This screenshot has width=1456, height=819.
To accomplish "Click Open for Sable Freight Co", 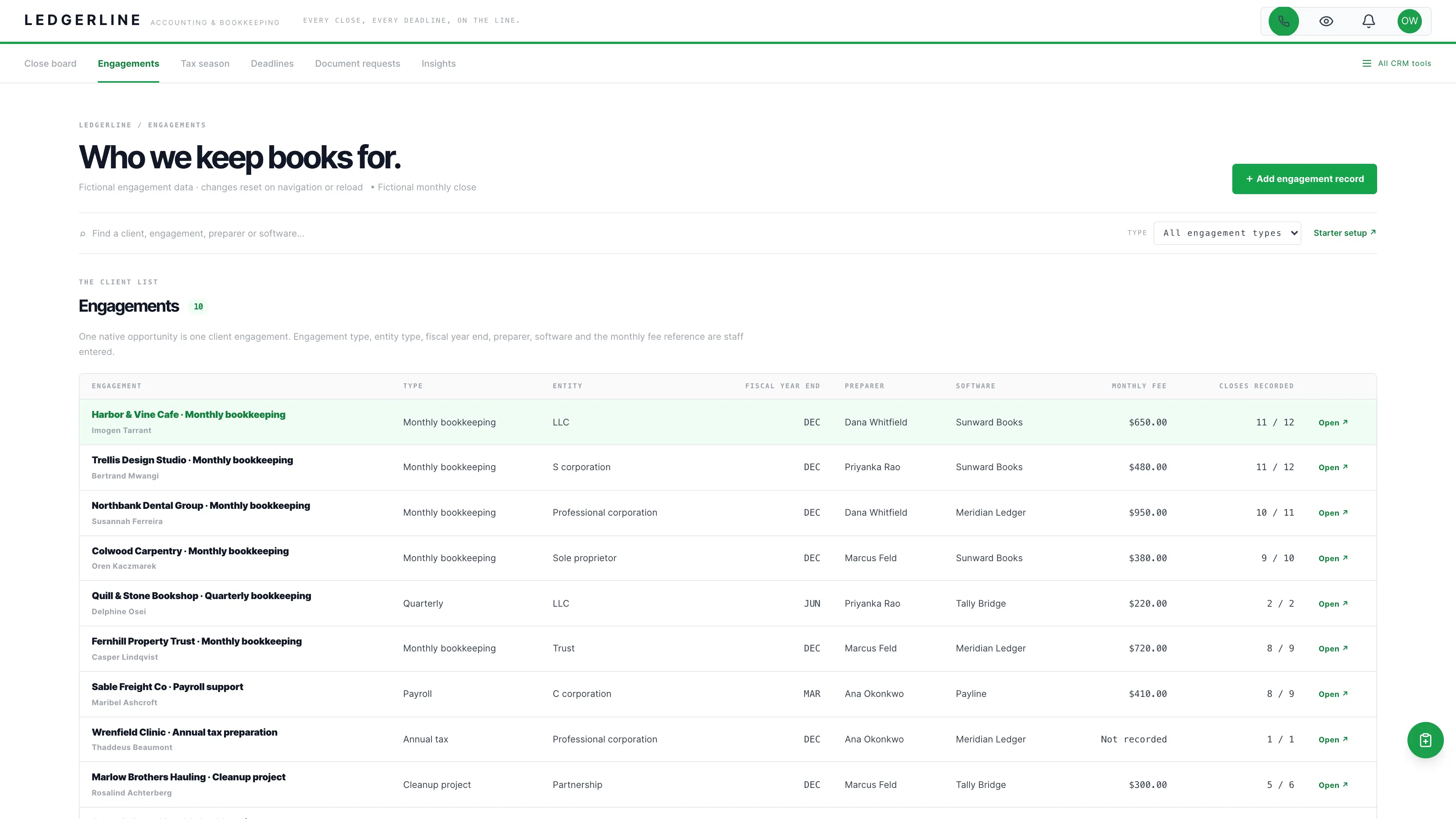I will click(1333, 695).
